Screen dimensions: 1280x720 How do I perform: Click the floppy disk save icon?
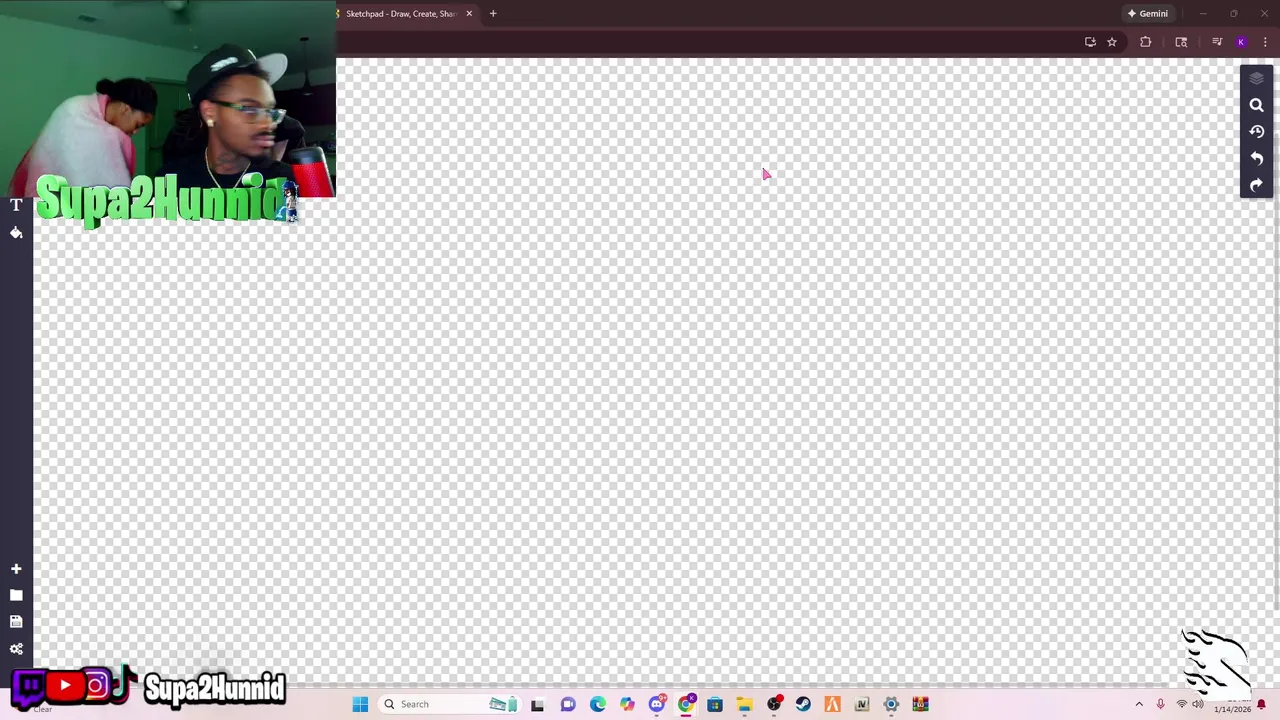point(16,622)
